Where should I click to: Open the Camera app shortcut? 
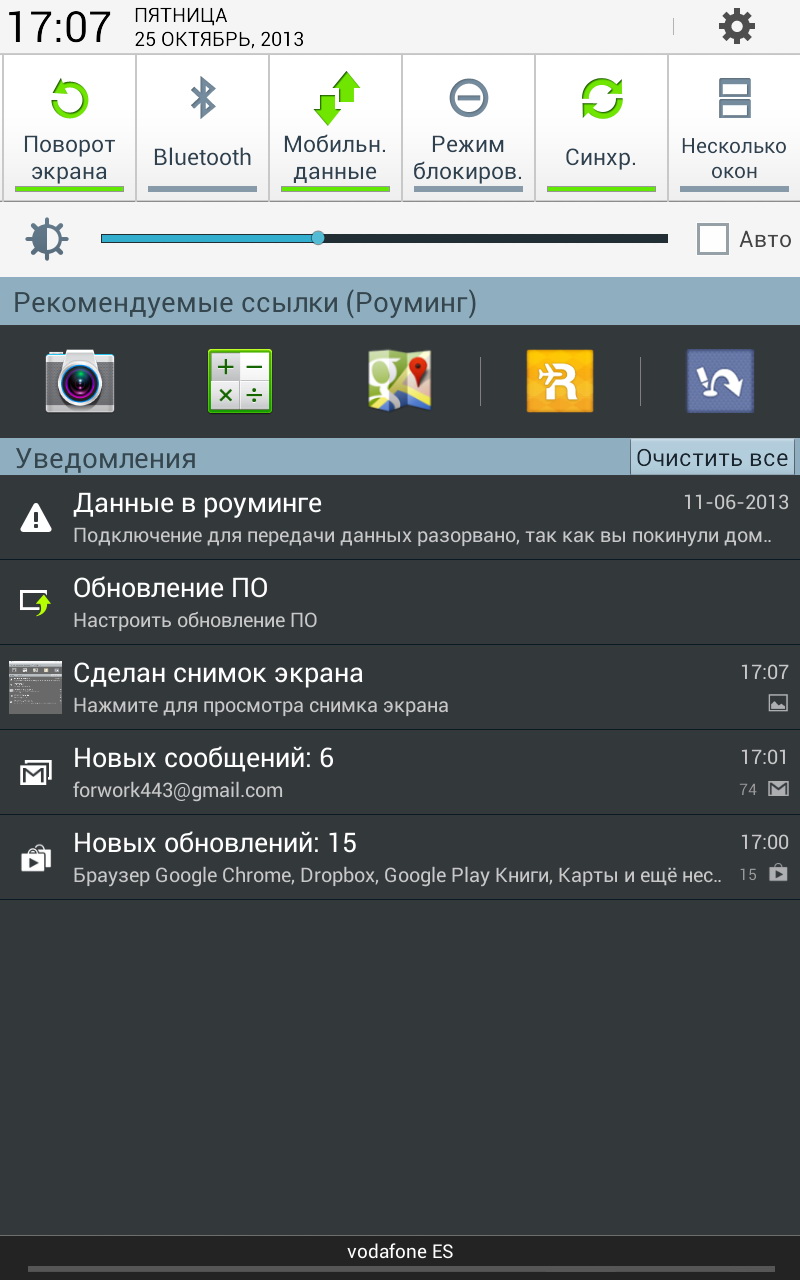tap(80, 381)
